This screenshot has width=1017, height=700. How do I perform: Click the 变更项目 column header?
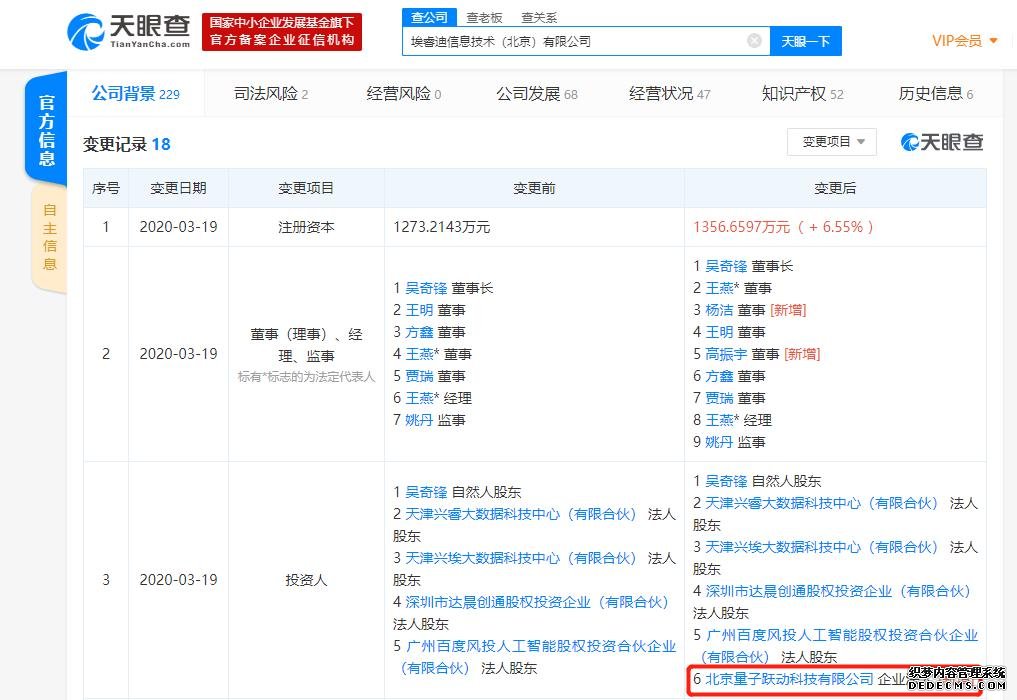[306, 188]
